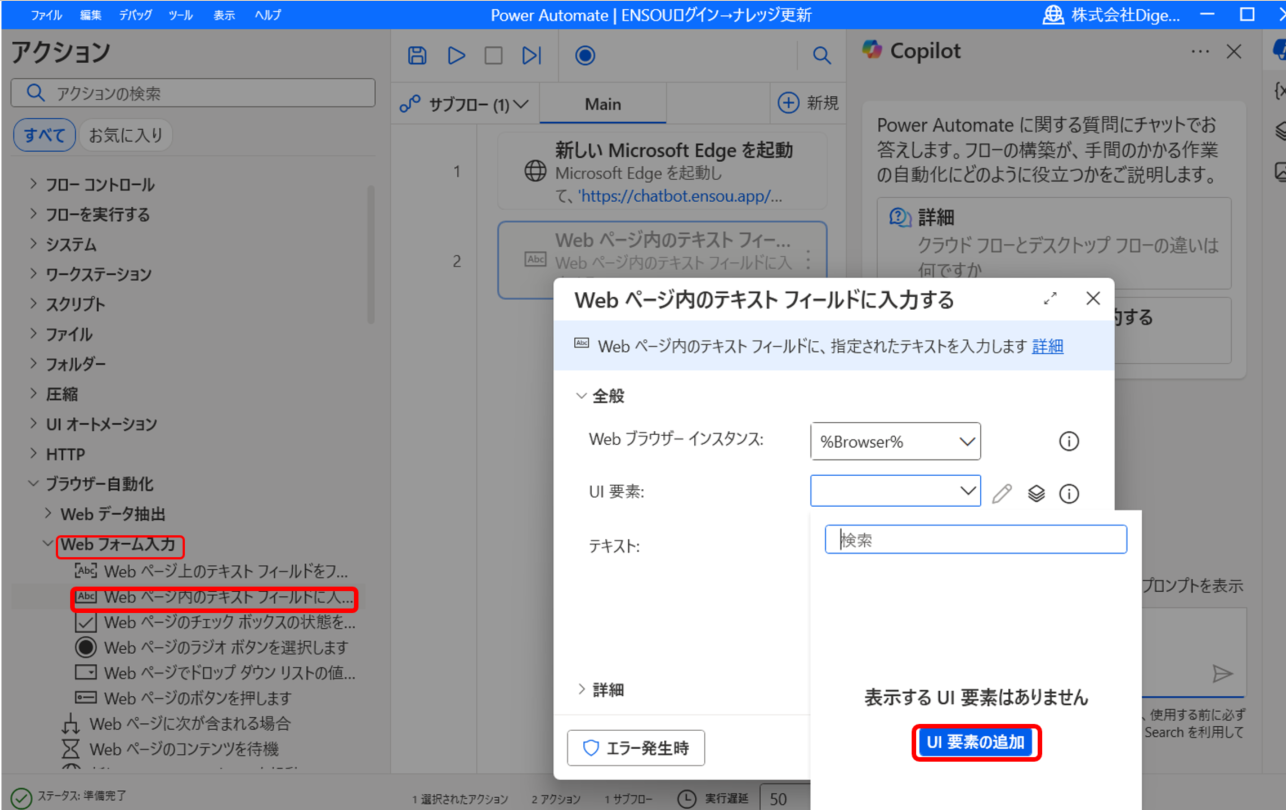Screen dimensions: 1286x810
Task: Focus the アクションの検索 search field
Action: (x=193, y=93)
